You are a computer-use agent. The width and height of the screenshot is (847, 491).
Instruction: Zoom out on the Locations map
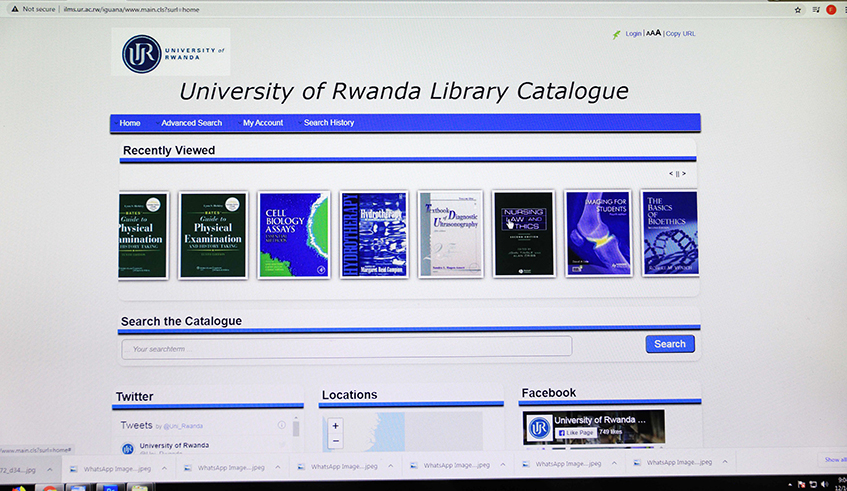[x=335, y=441]
